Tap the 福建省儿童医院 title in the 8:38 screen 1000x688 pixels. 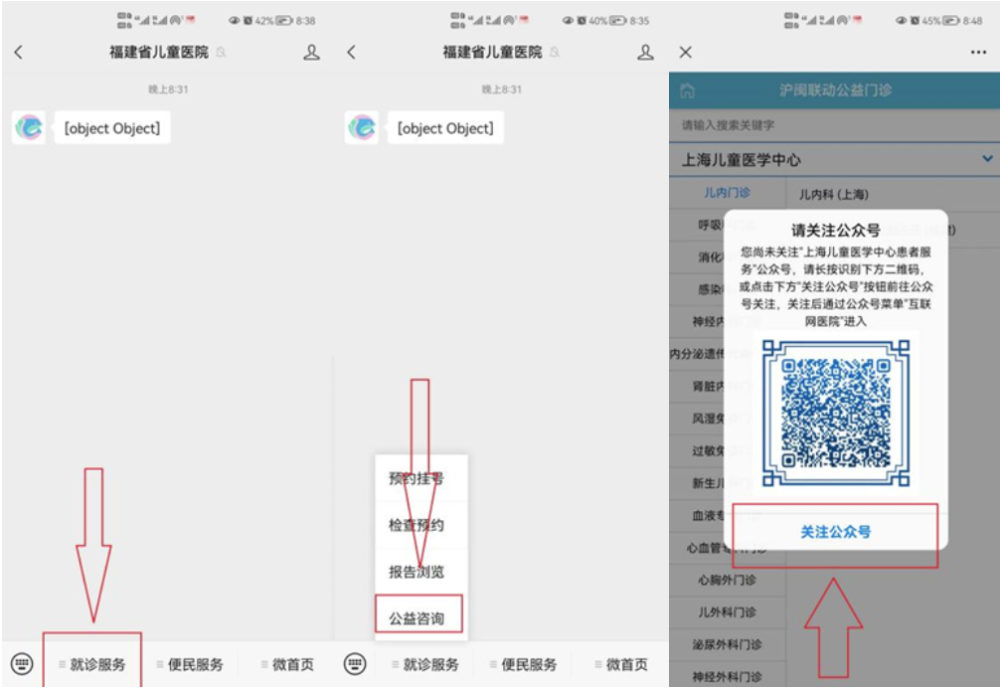point(159,52)
